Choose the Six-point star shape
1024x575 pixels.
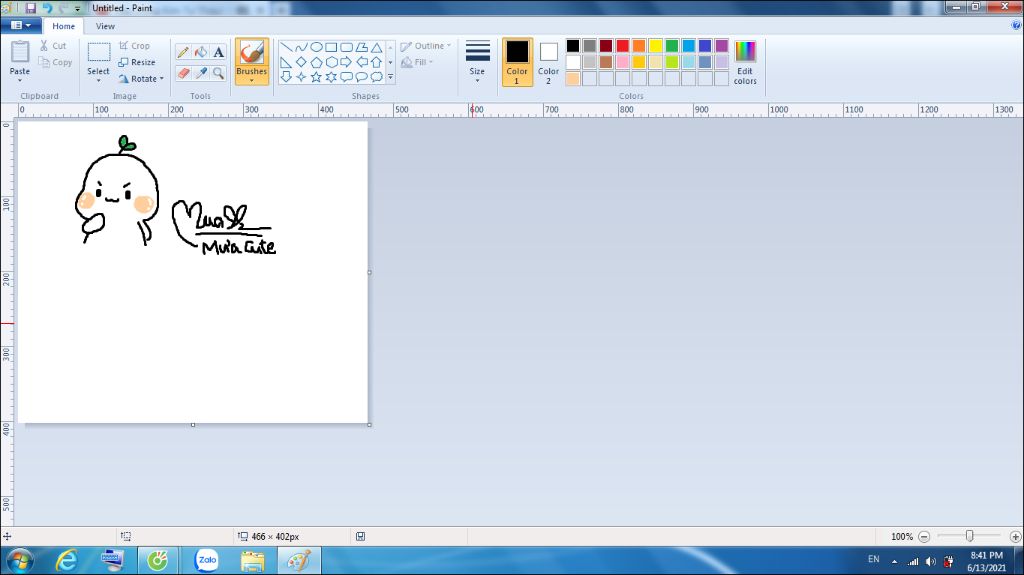pos(331,77)
